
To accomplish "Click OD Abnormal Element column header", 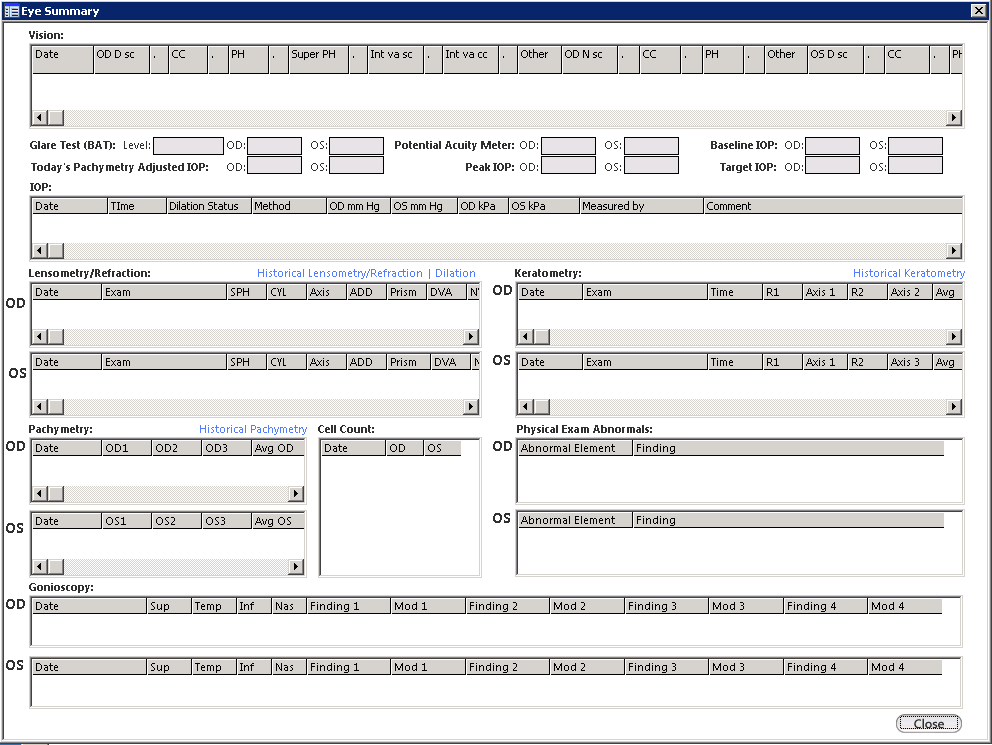I will 575,448.
